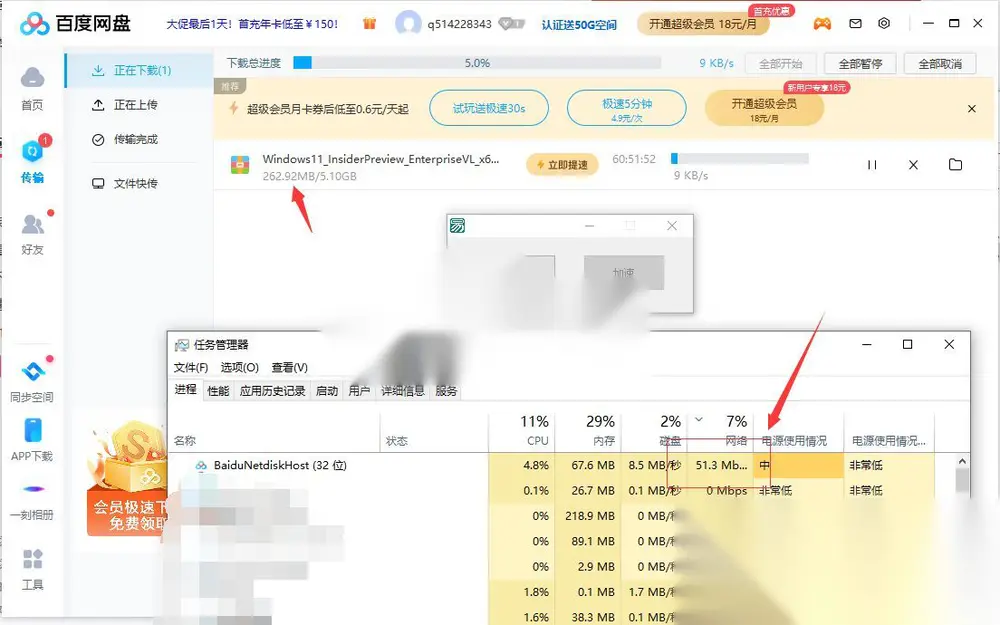Switch to 详细信息 tab

pyautogui.click(x=402, y=391)
